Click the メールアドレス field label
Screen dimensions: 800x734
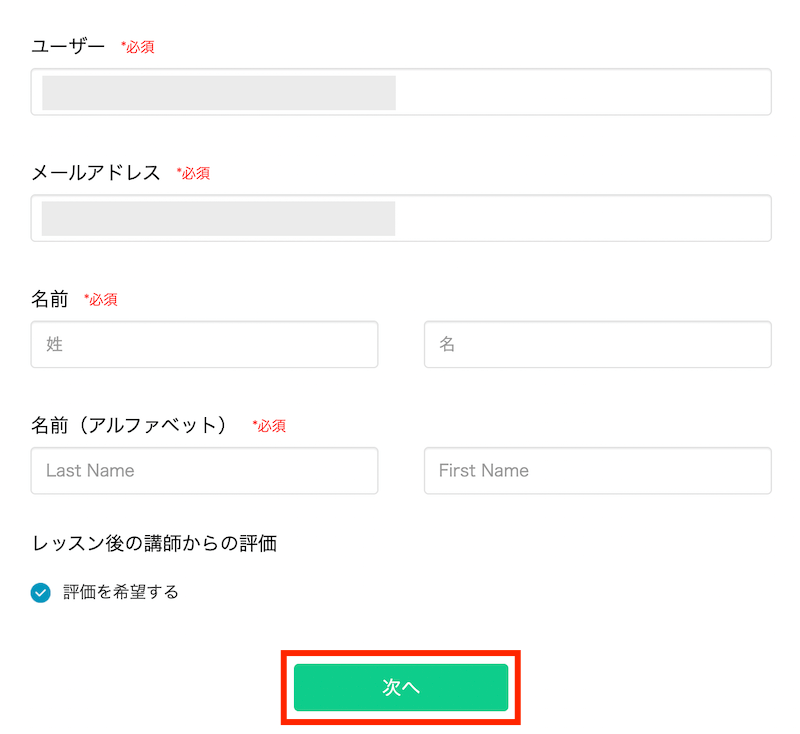point(96,173)
